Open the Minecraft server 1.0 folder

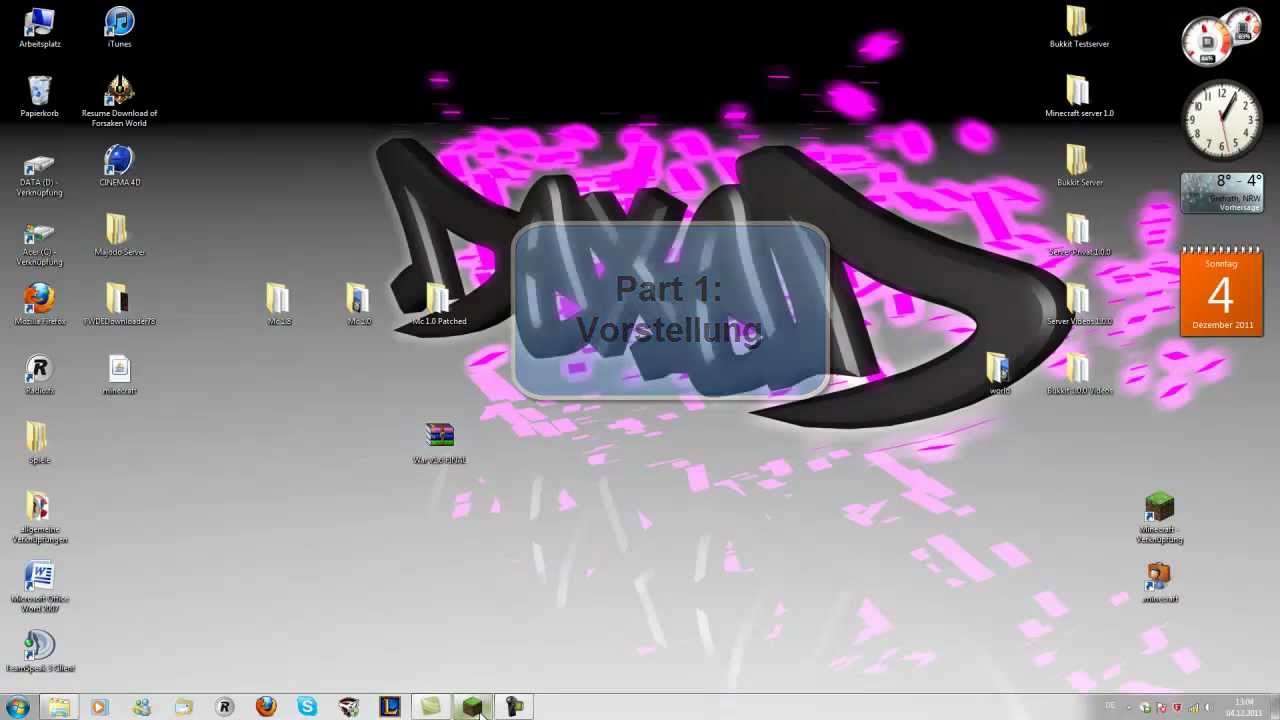coord(1078,96)
